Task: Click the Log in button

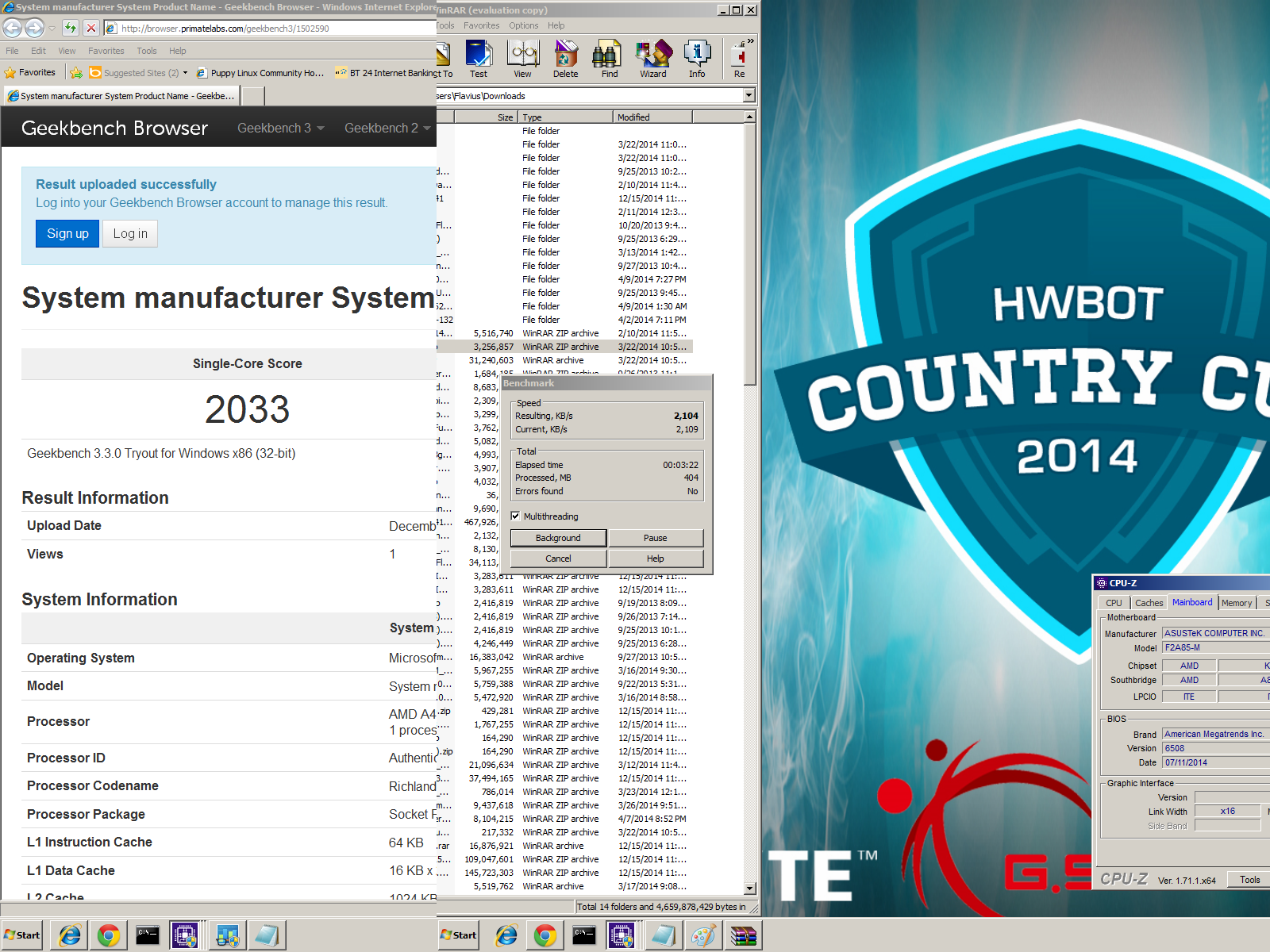Action: [130, 233]
